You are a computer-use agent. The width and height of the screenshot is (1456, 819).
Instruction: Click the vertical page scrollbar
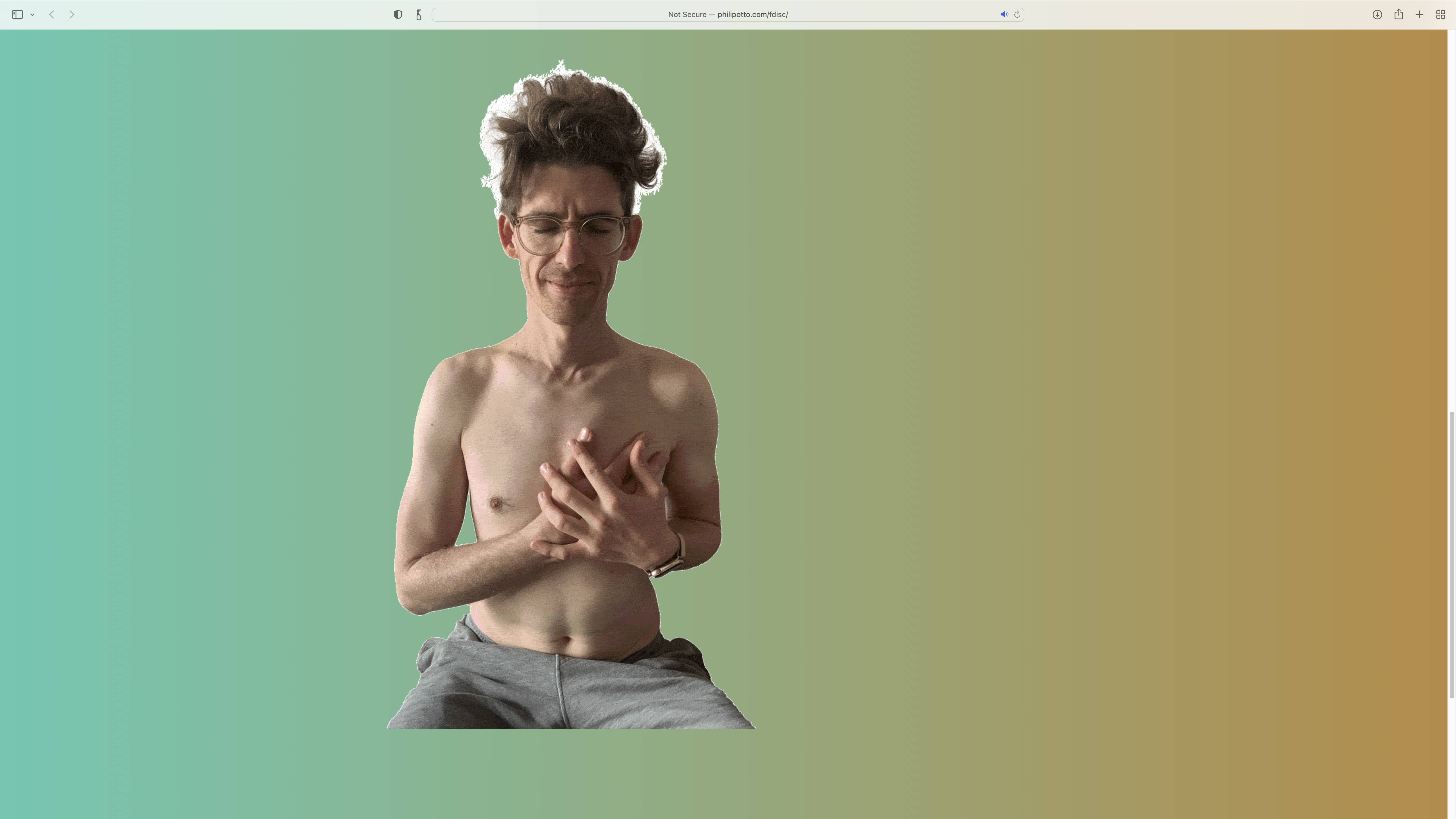tap(1451, 556)
